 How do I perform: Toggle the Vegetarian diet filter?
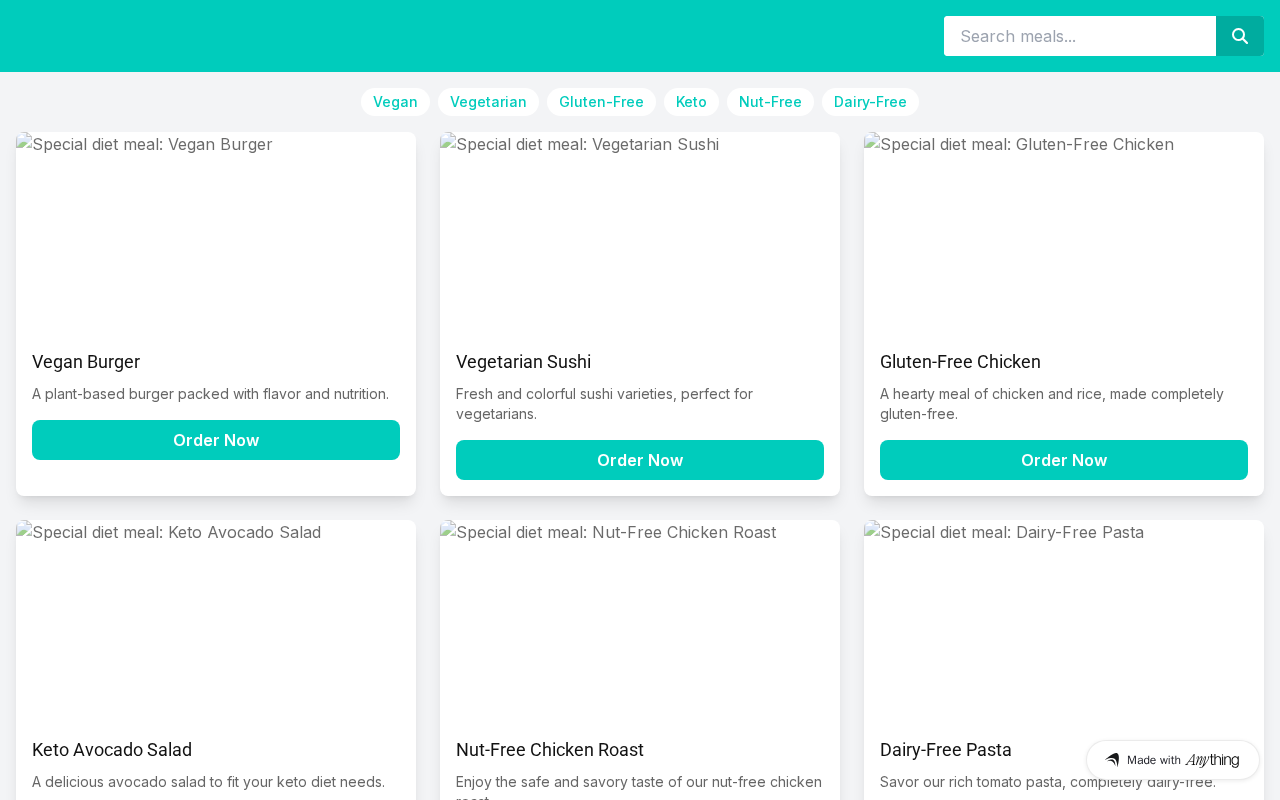pos(488,102)
